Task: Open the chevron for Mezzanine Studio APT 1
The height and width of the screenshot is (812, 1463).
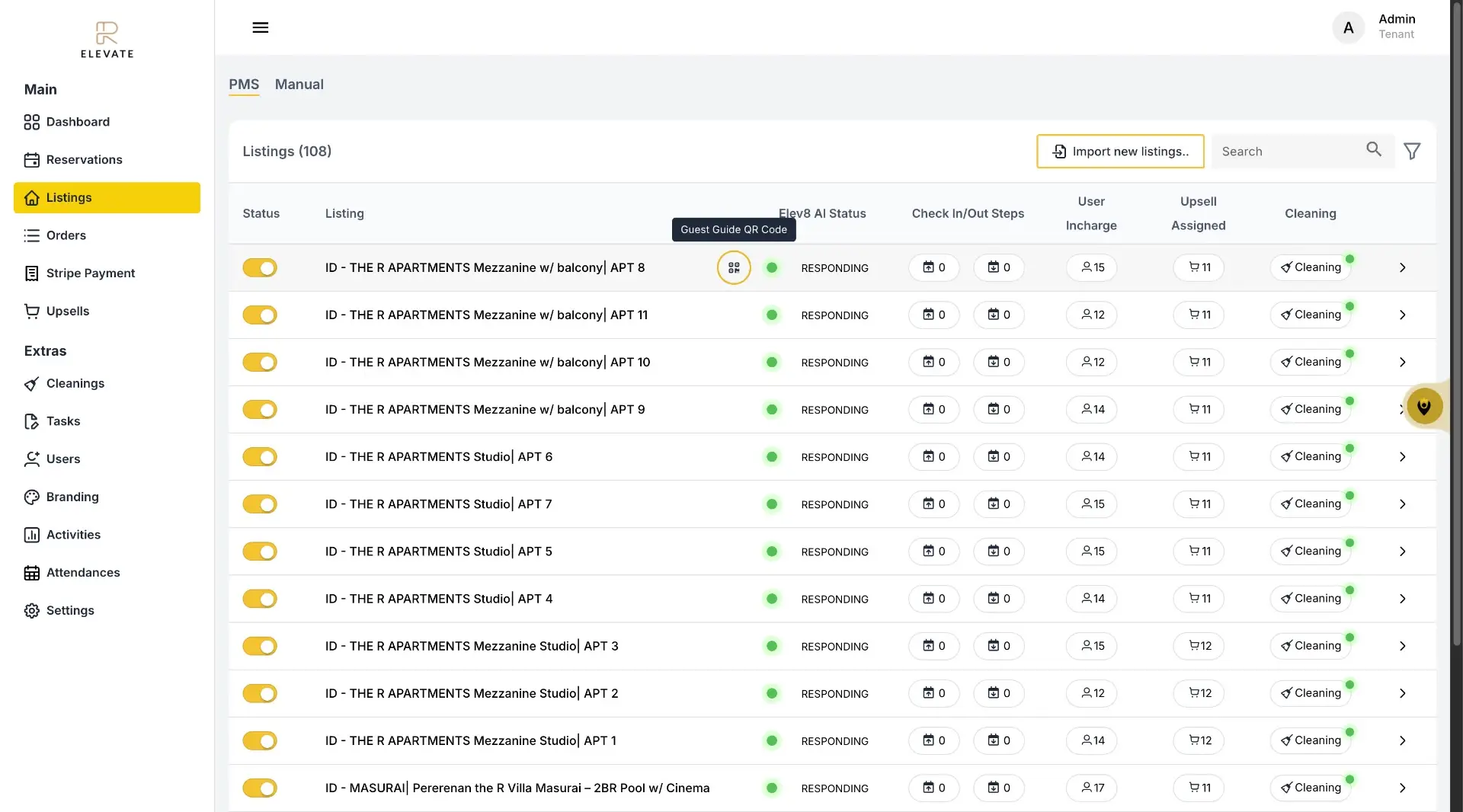Action: click(x=1402, y=740)
